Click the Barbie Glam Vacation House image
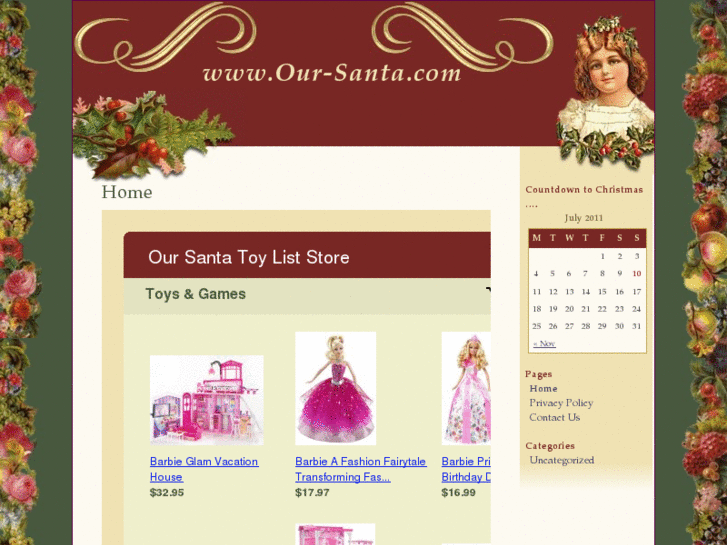727x545 pixels. pyautogui.click(x=206, y=400)
